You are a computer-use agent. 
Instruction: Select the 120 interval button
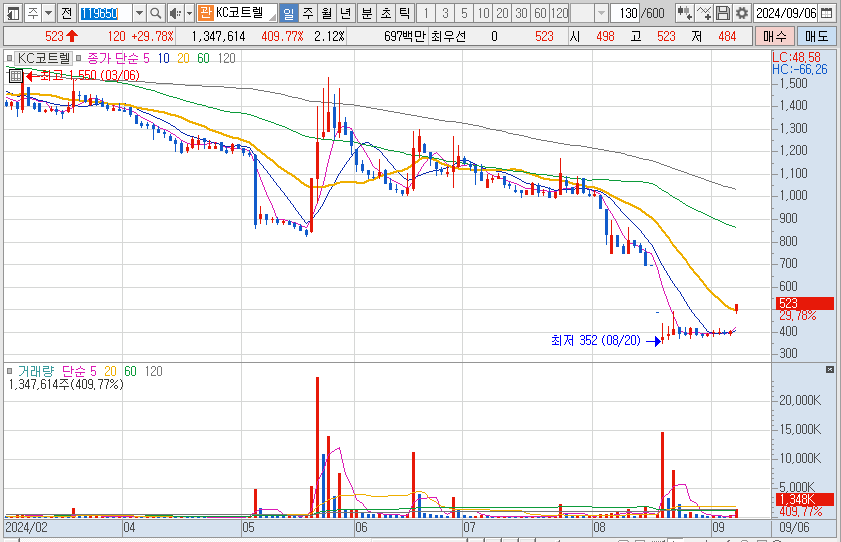click(x=559, y=13)
